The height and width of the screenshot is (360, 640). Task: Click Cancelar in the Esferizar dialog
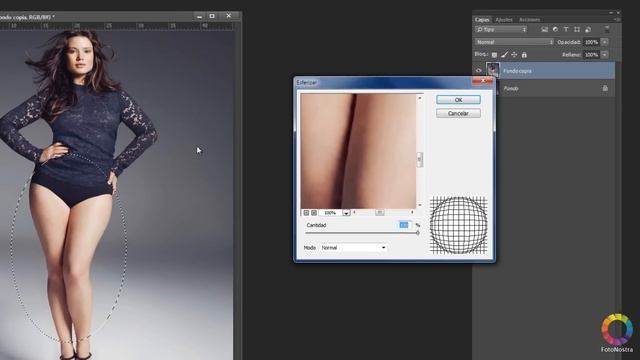(458, 113)
